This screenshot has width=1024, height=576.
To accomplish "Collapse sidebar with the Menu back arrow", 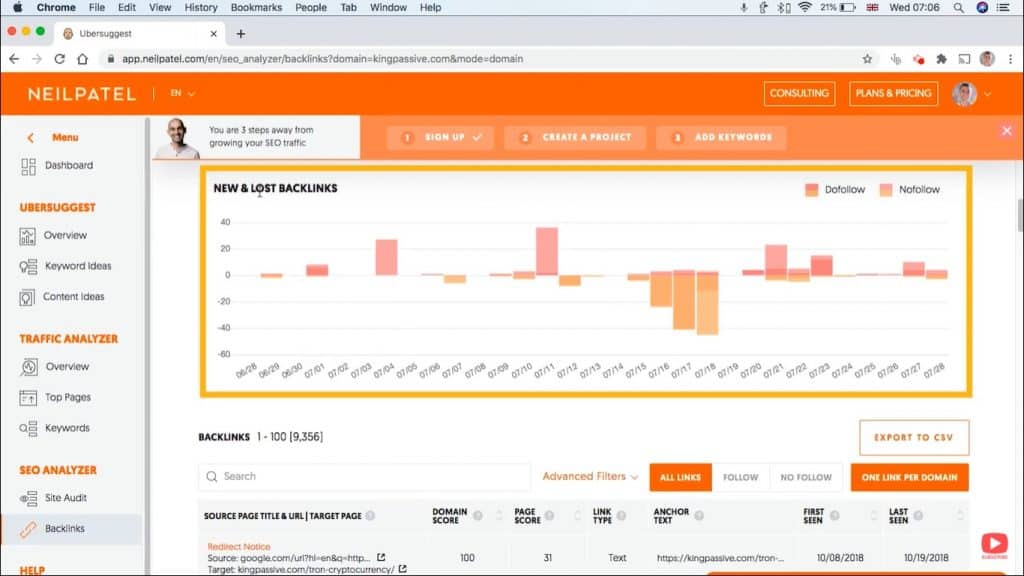I will click(x=31, y=138).
